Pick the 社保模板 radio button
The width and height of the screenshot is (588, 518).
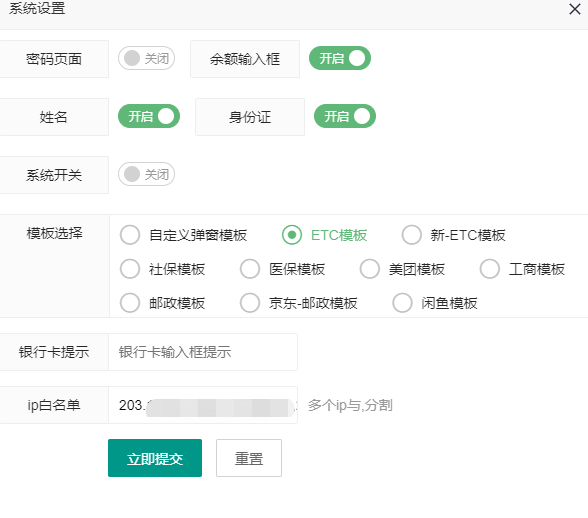pyautogui.click(x=162, y=269)
